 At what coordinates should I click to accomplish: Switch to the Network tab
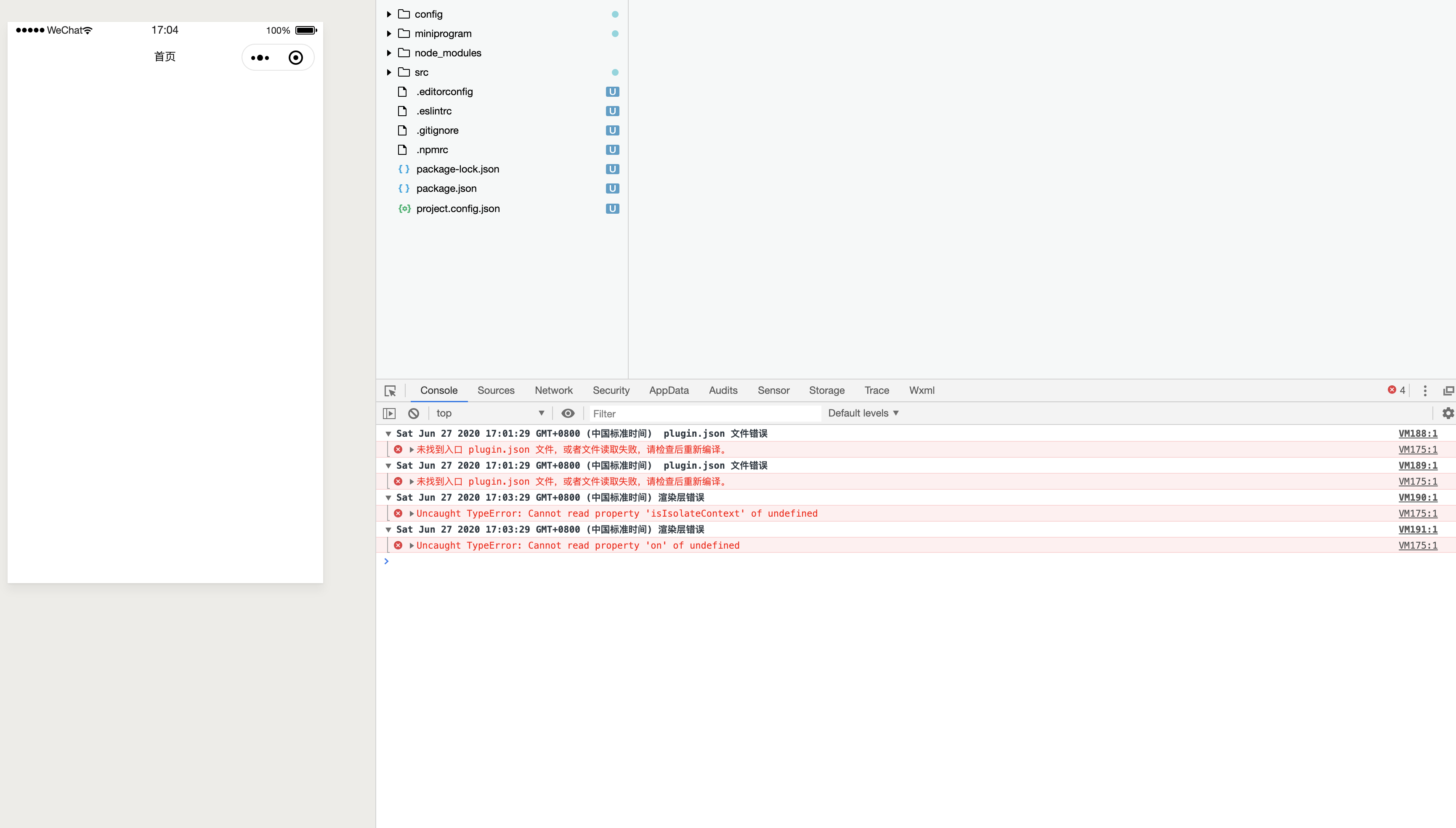[x=553, y=390]
